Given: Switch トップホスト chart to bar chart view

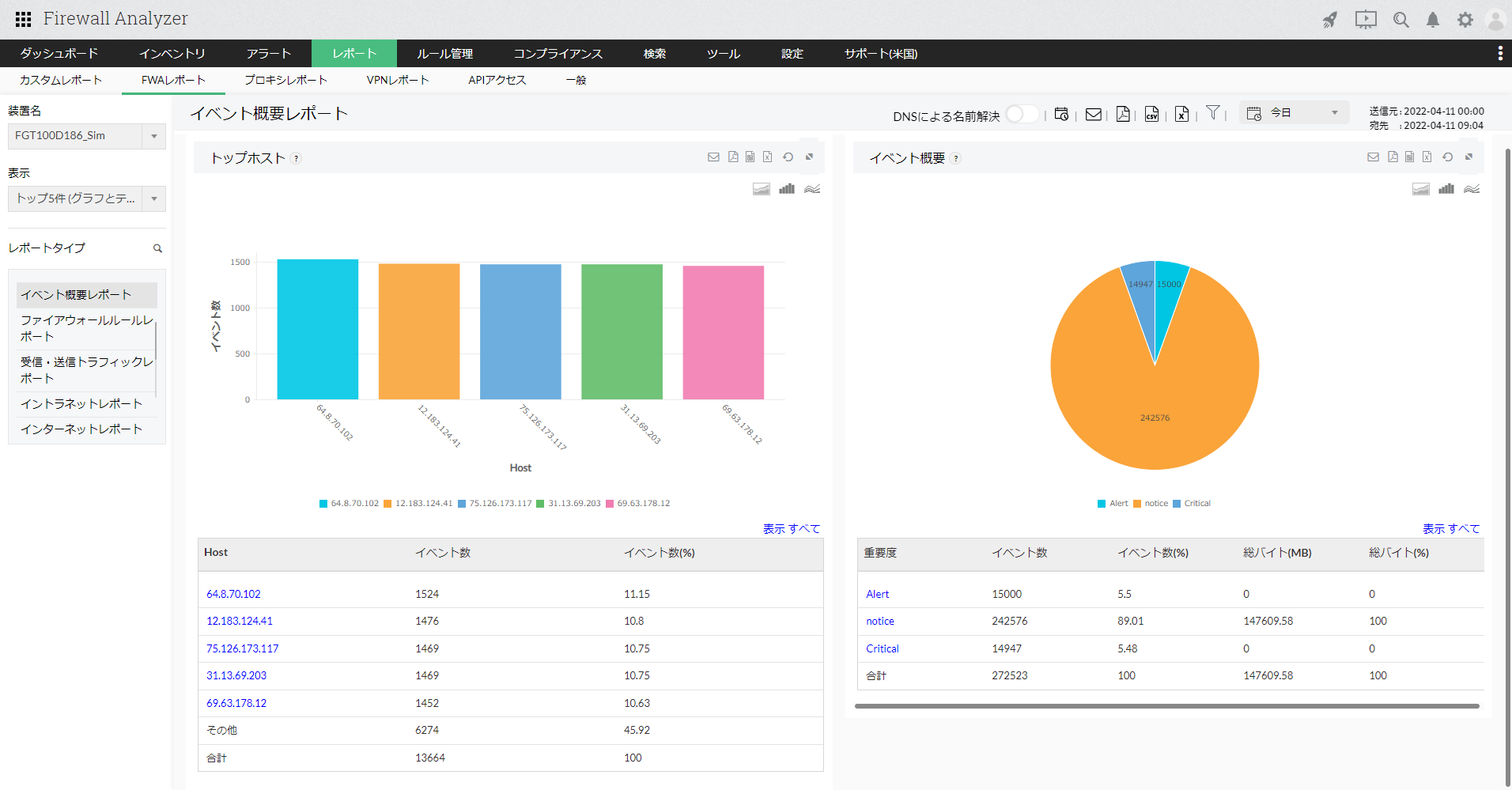Looking at the screenshot, I should (x=787, y=189).
